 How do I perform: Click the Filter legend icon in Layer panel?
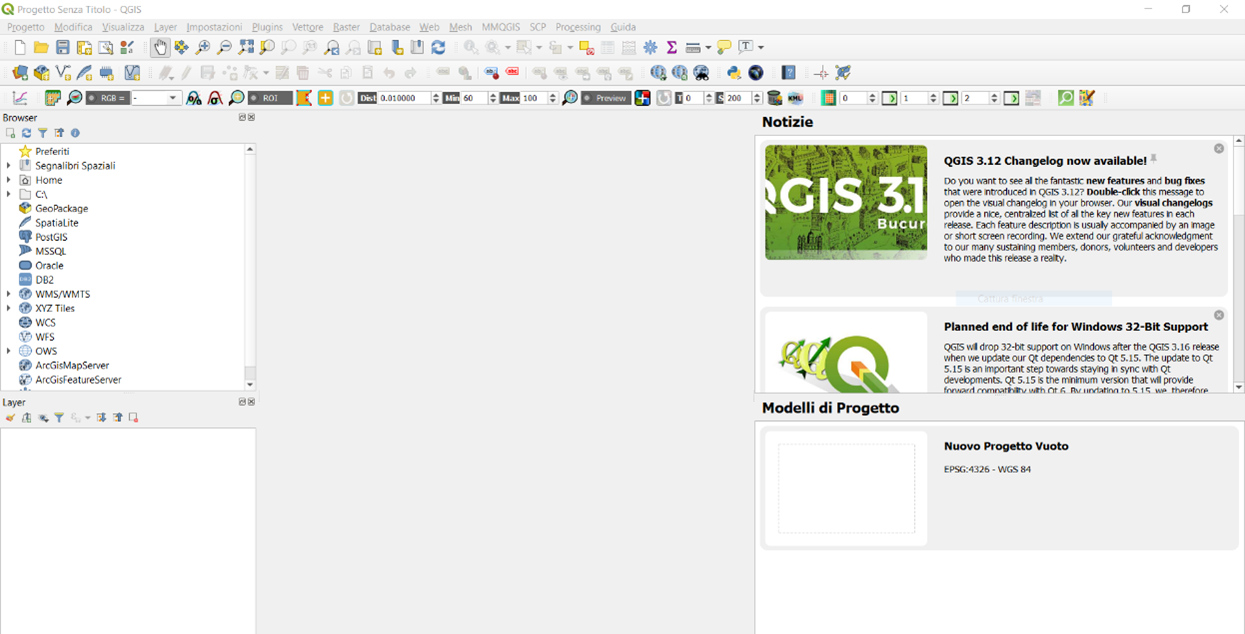tap(59, 418)
